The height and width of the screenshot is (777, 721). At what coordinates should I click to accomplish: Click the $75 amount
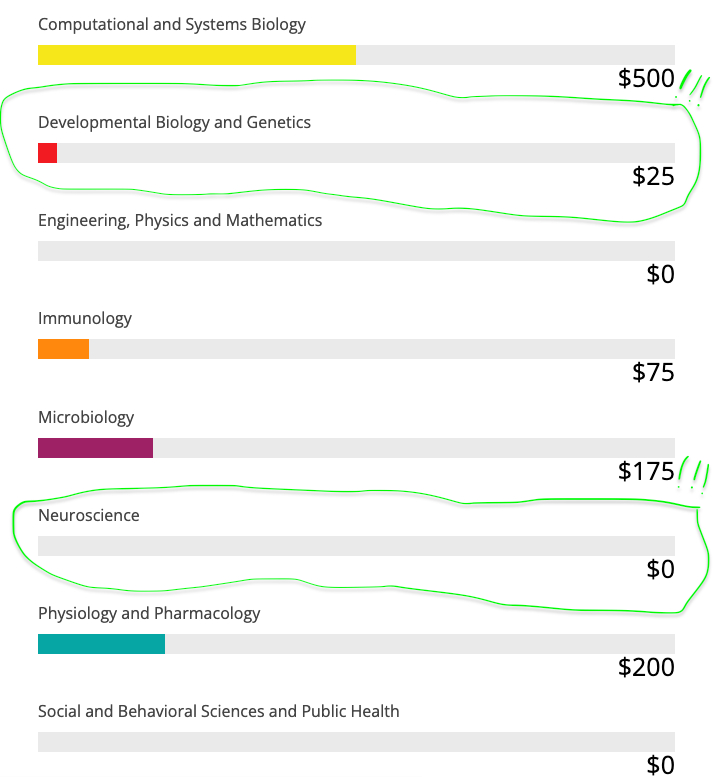click(x=653, y=373)
